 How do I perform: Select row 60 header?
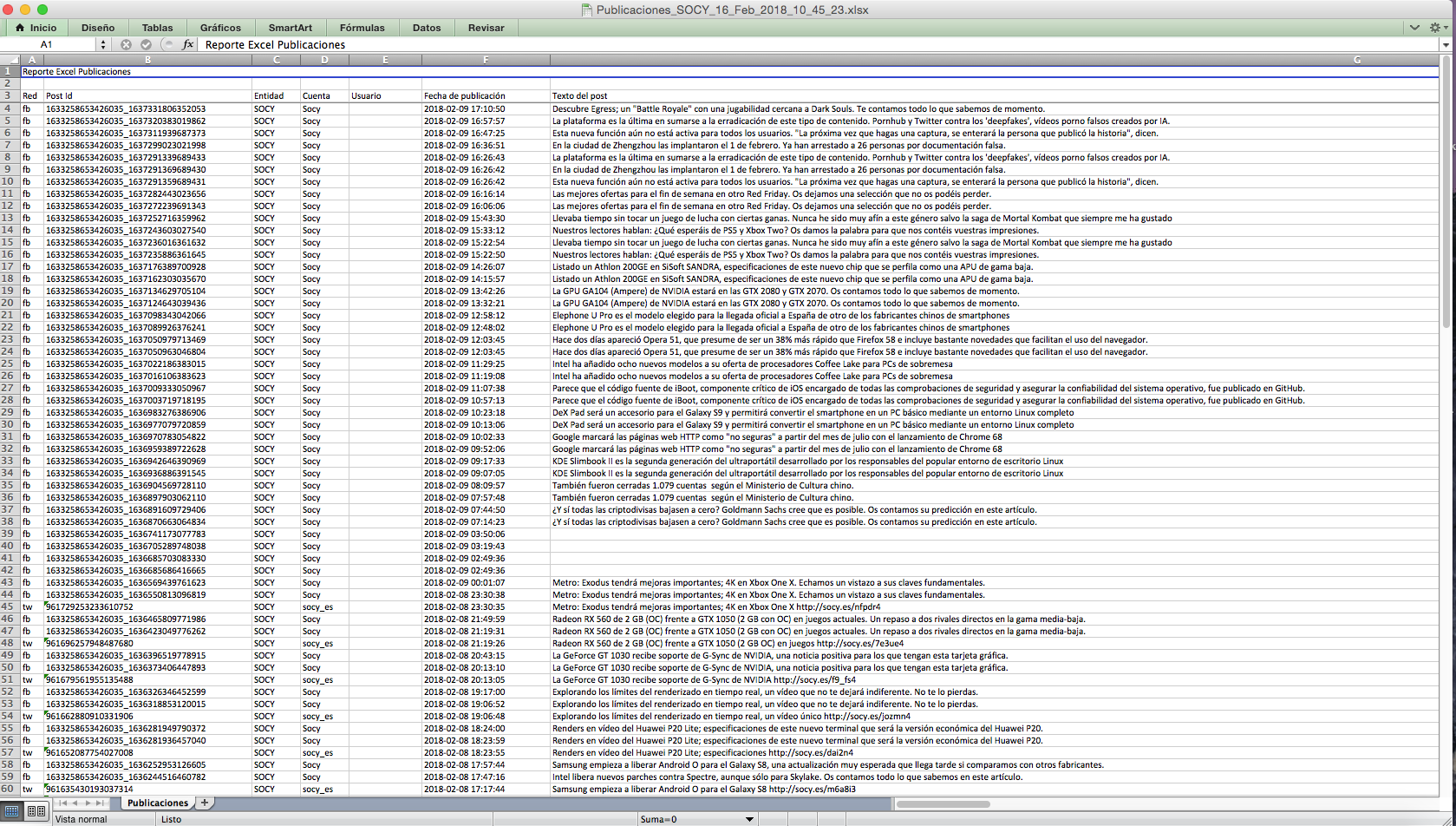coord(10,789)
